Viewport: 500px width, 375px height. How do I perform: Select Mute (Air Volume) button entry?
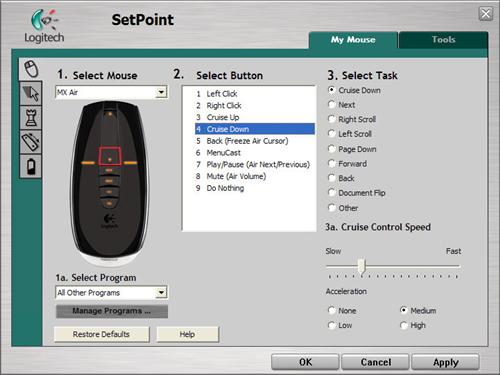point(255,176)
